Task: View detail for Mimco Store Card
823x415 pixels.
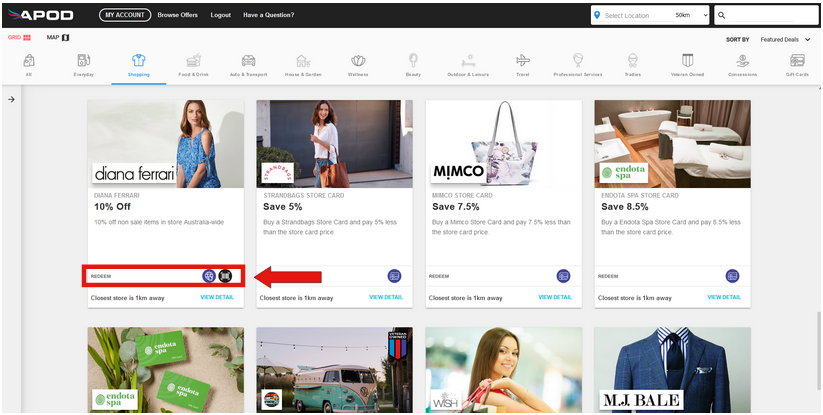Action: click(x=555, y=297)
